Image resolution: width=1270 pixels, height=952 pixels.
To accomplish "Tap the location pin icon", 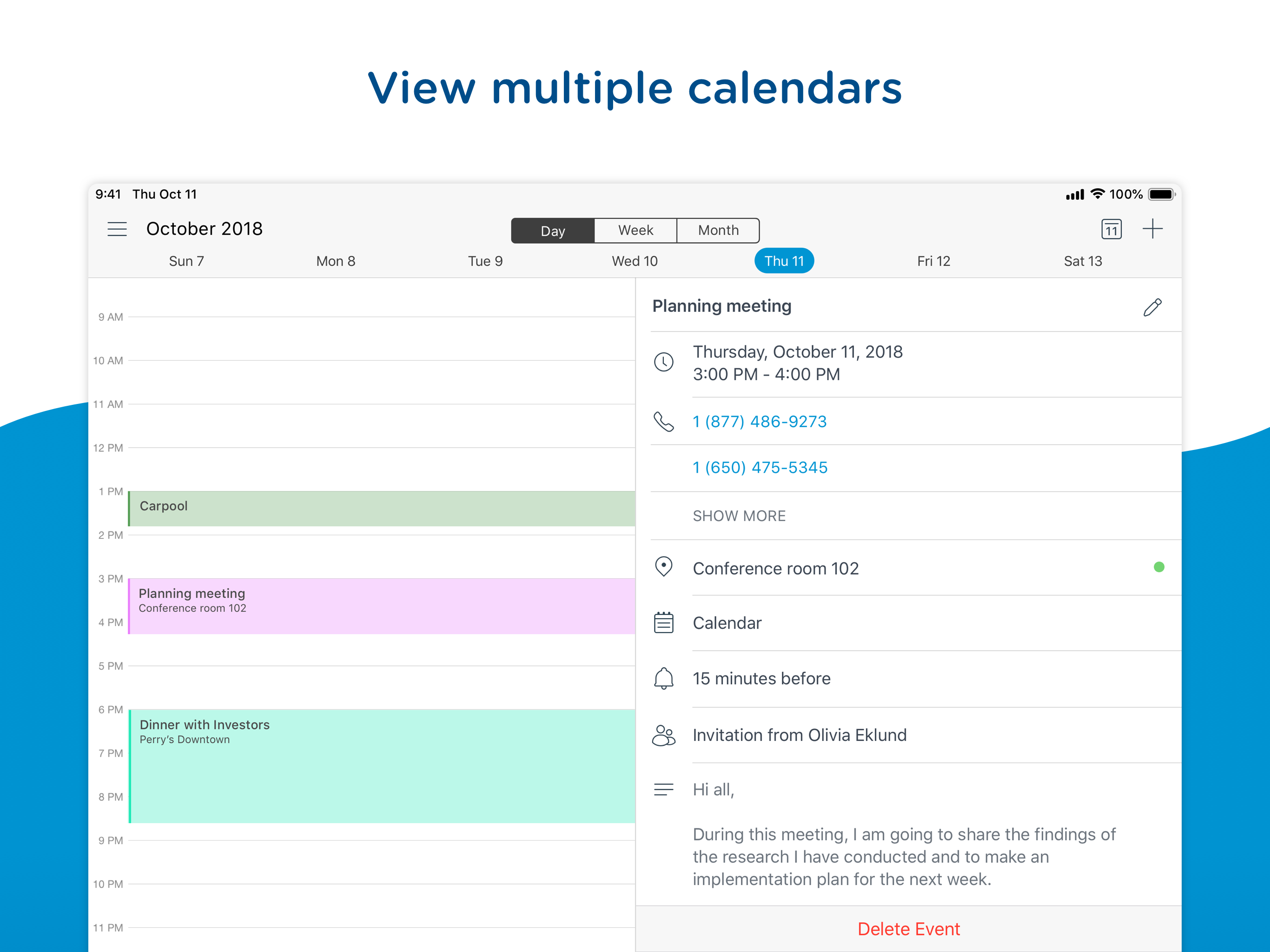I will pyautogui.click(x=664, y=567).
